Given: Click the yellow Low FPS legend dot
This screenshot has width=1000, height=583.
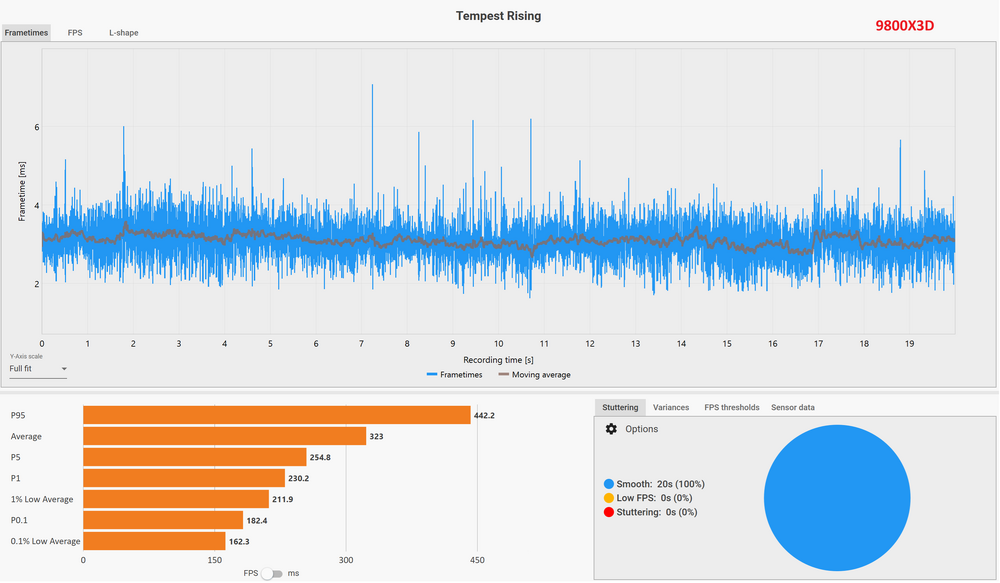Looking at the screenshot, I should click(x=609, y=498).
